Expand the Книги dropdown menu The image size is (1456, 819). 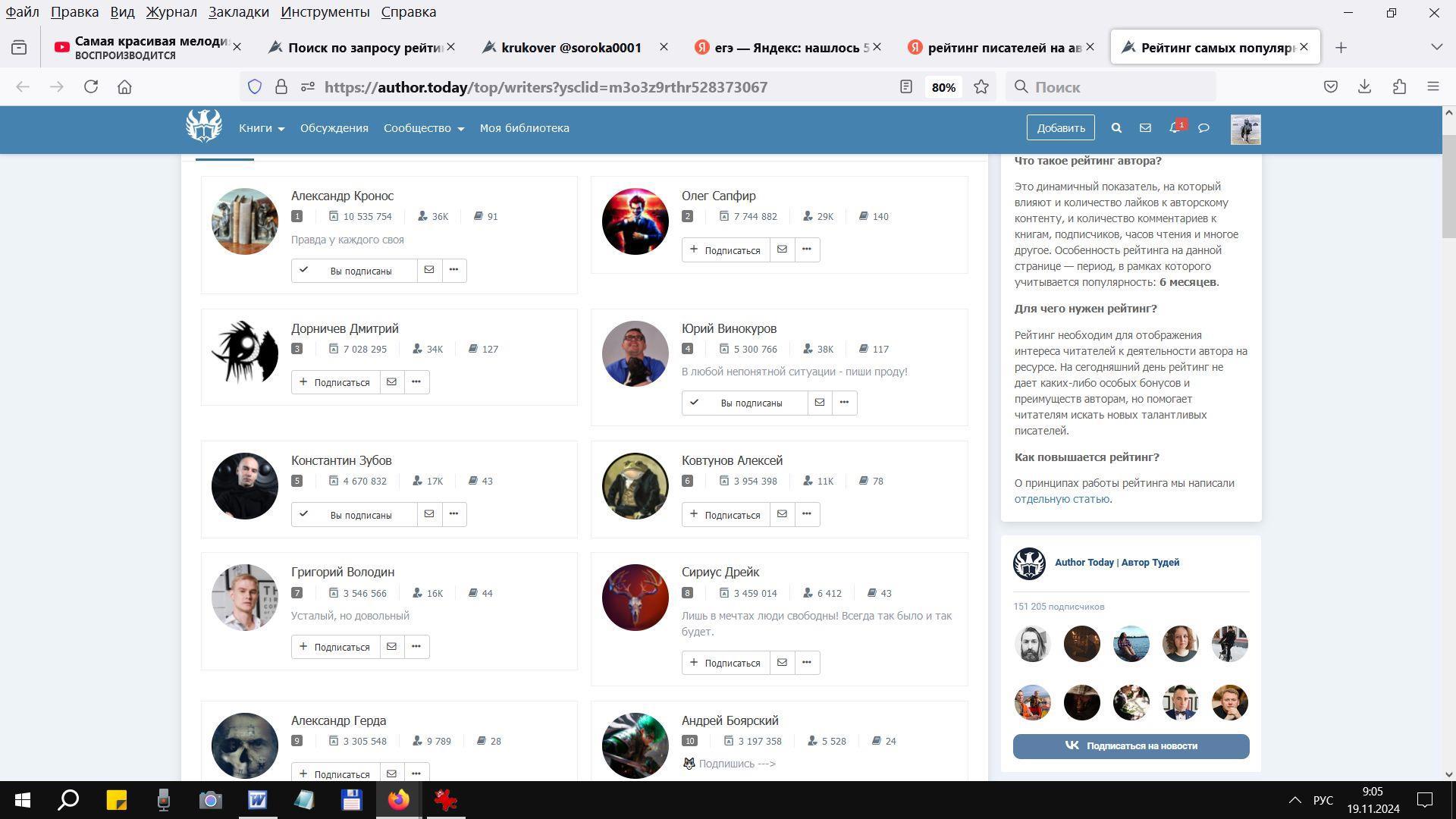point(262,128)
